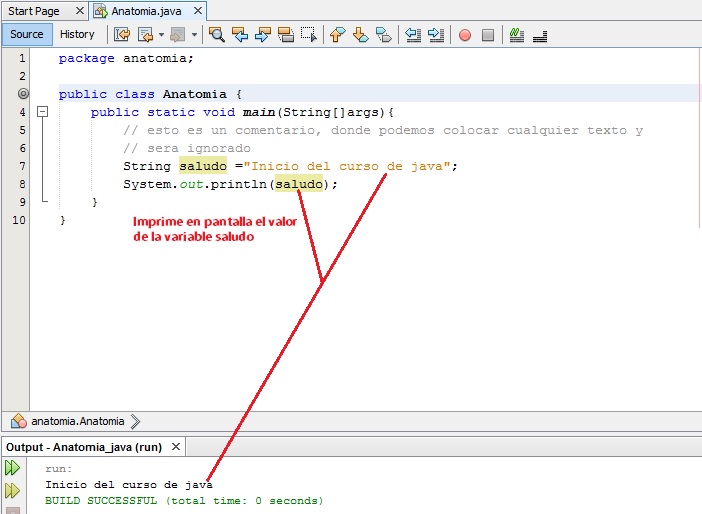Click Stop Macro Recording square icon
This screenshot has width=702, height=514.
pos(488,35)
